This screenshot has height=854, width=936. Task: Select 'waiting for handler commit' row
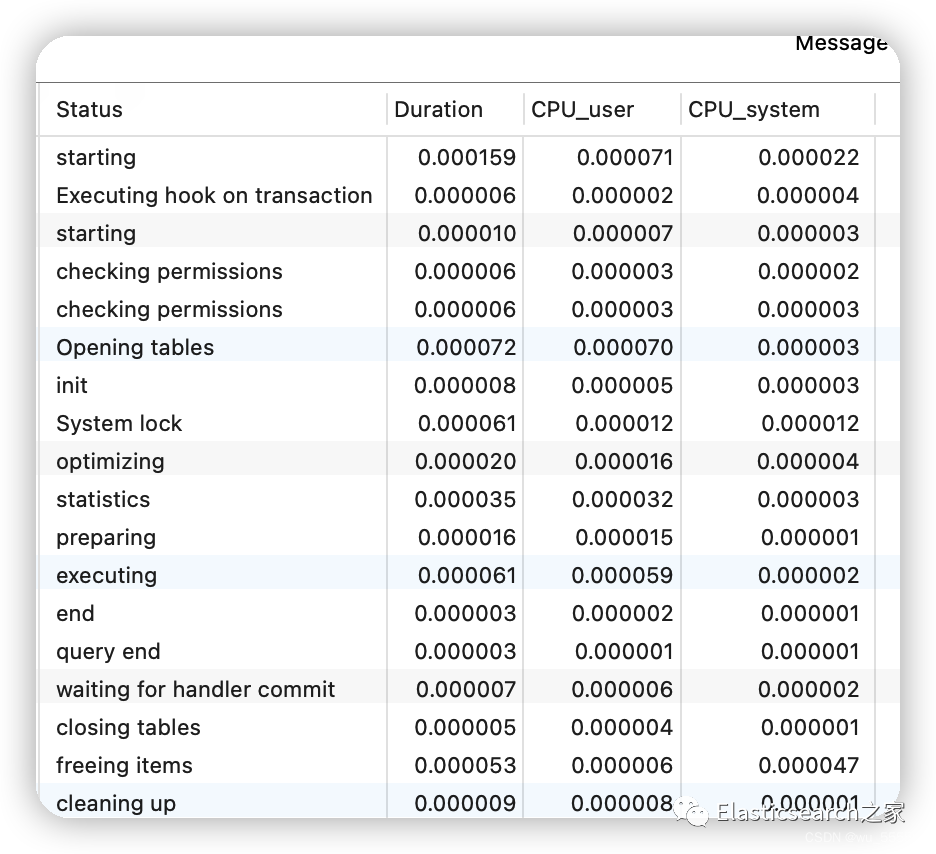[x=470, y=689]
